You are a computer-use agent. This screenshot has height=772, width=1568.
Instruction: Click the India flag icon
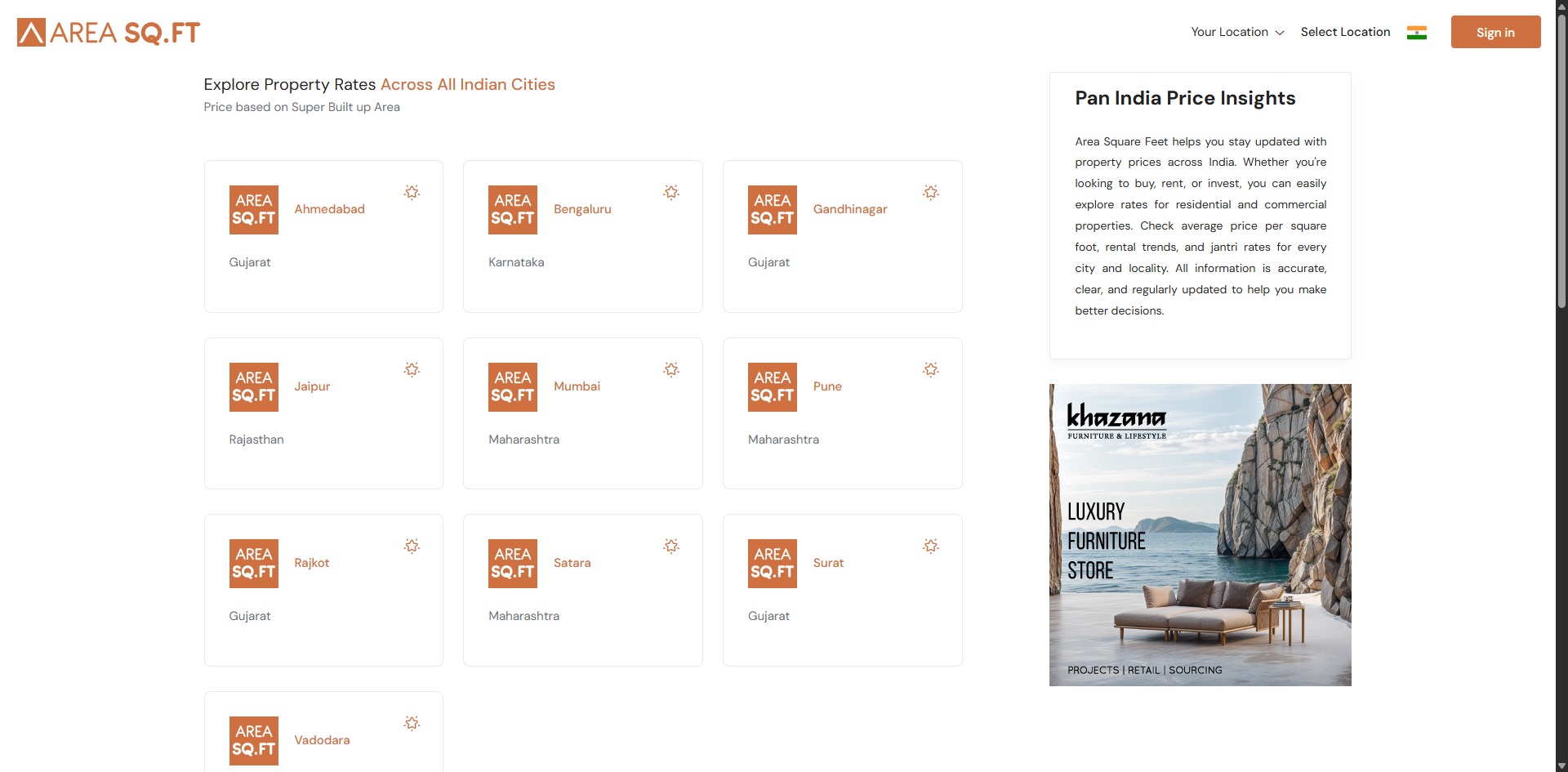[1416, 33]
